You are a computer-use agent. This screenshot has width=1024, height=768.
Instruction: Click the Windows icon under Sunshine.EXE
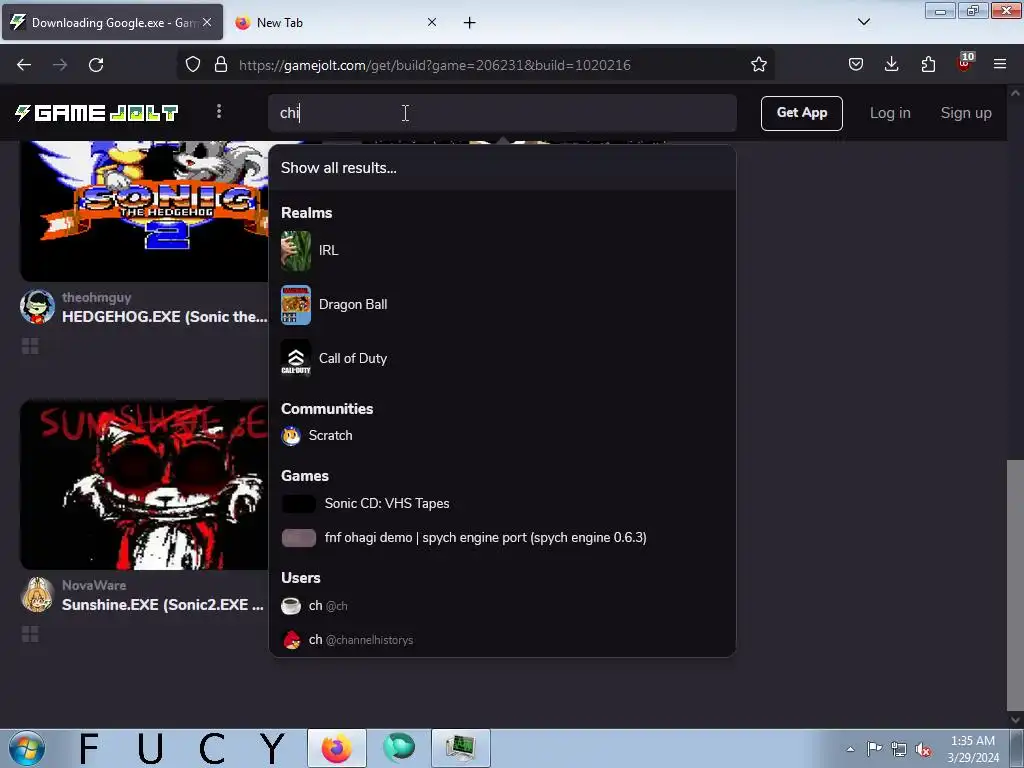pyautogui.click(x=30, y=634)
